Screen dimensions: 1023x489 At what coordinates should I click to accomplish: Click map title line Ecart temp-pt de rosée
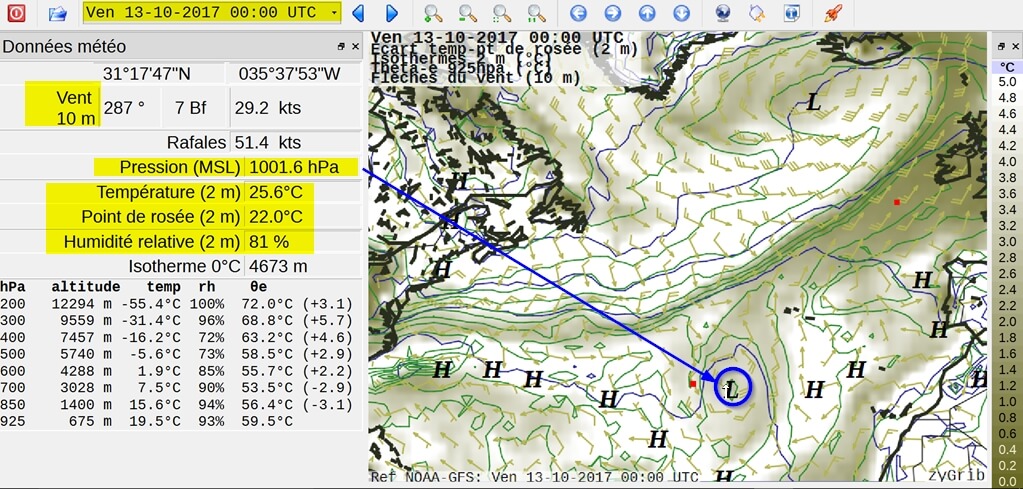[504, 49]
